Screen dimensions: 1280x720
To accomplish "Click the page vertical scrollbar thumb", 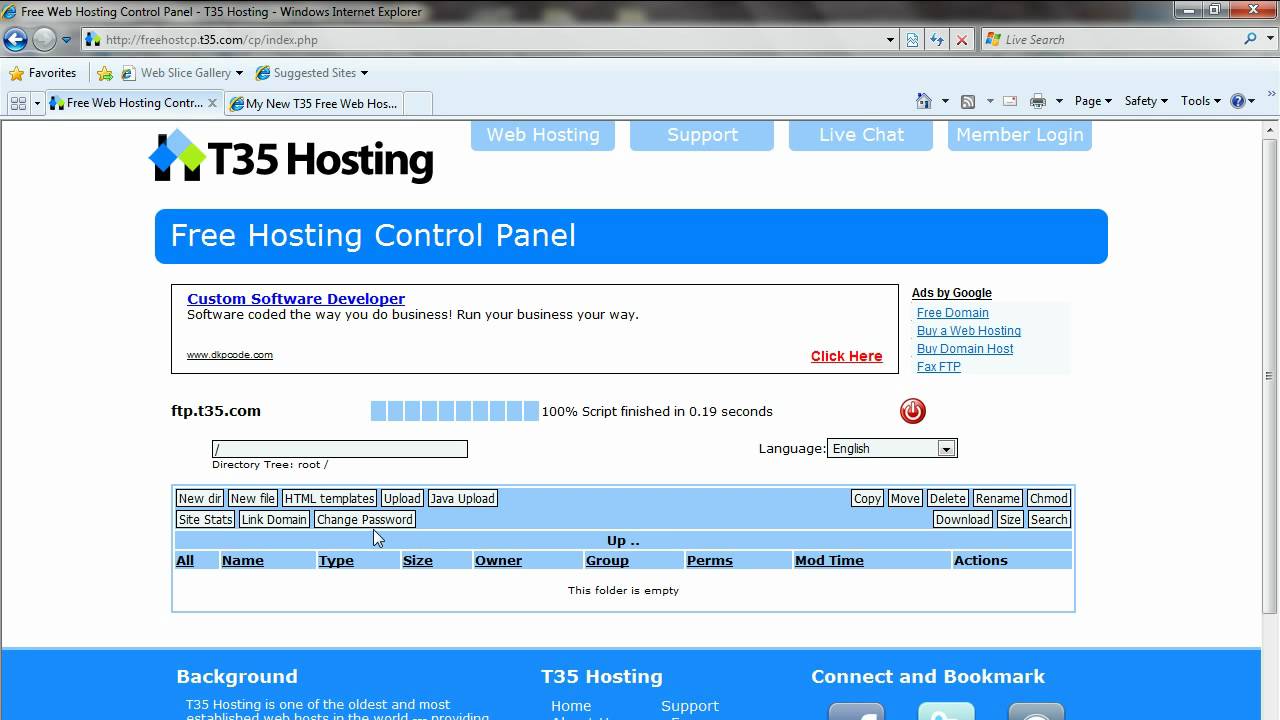I will (x=1270, y=374).
